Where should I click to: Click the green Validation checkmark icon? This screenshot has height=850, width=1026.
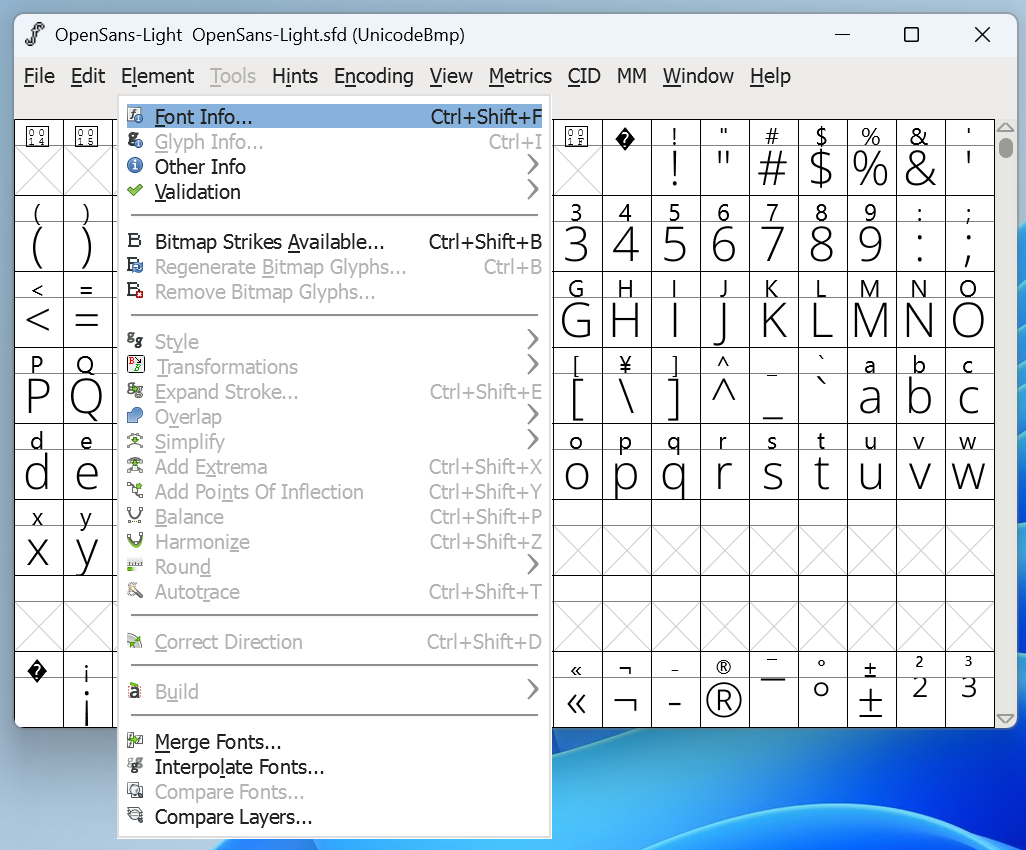pyautogui.click(x=135, y=191)
